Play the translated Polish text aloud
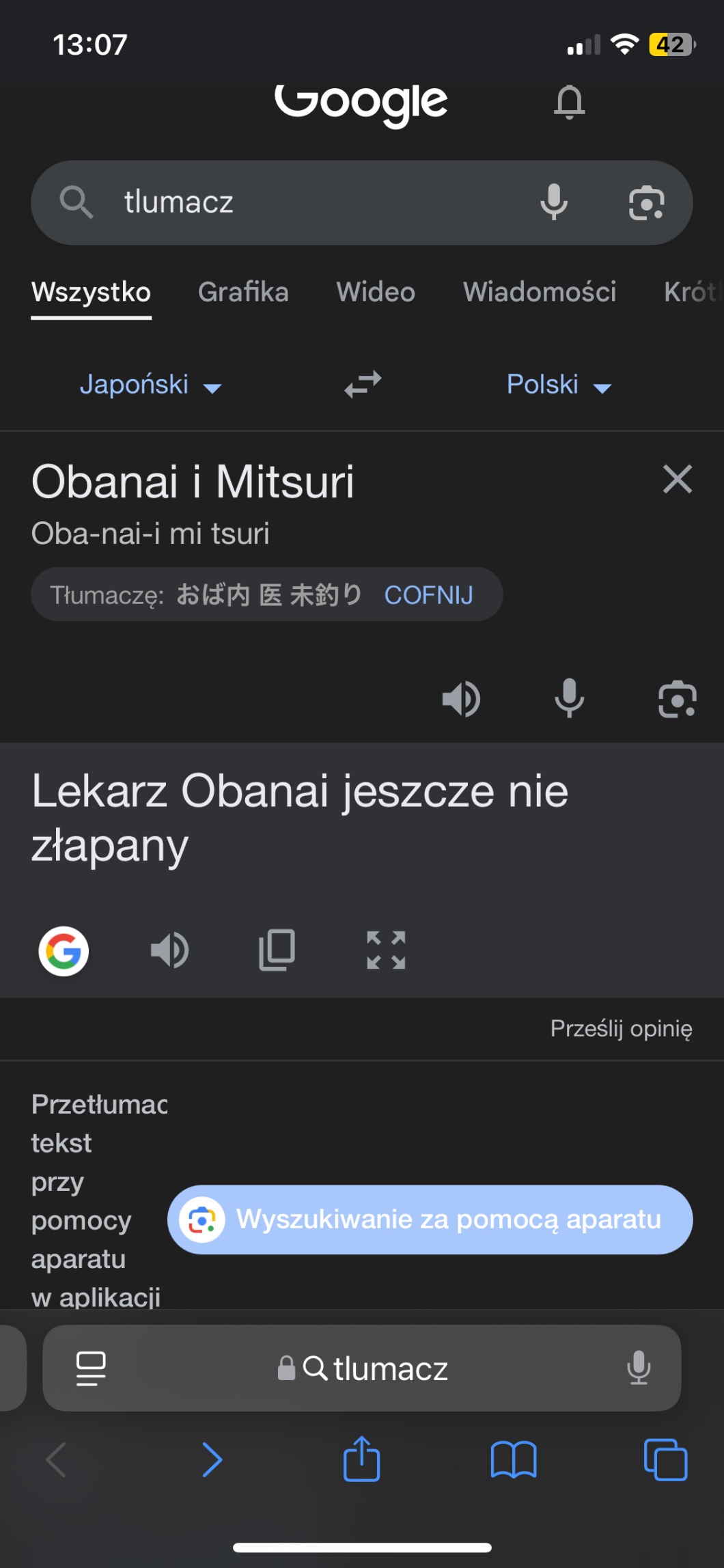Viewport: 724px width, 1568px height. (169, 950)
